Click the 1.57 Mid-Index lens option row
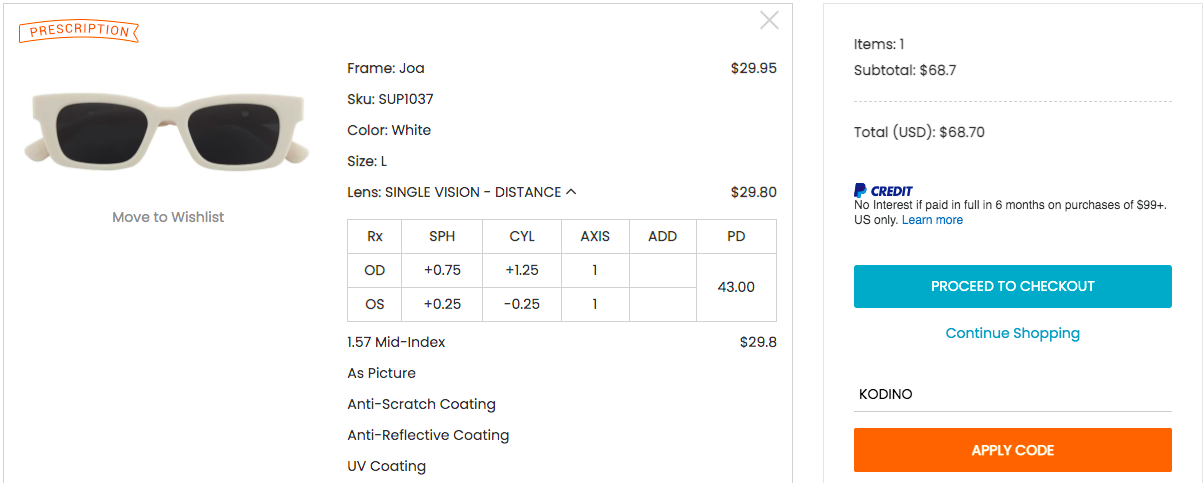Screen dimensions: 1204x483 562,342
